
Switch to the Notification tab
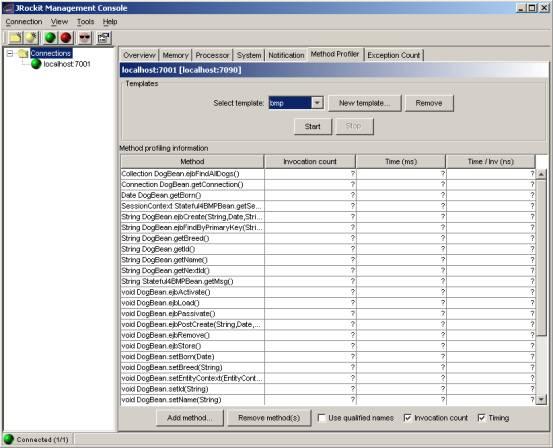point(286,55)
